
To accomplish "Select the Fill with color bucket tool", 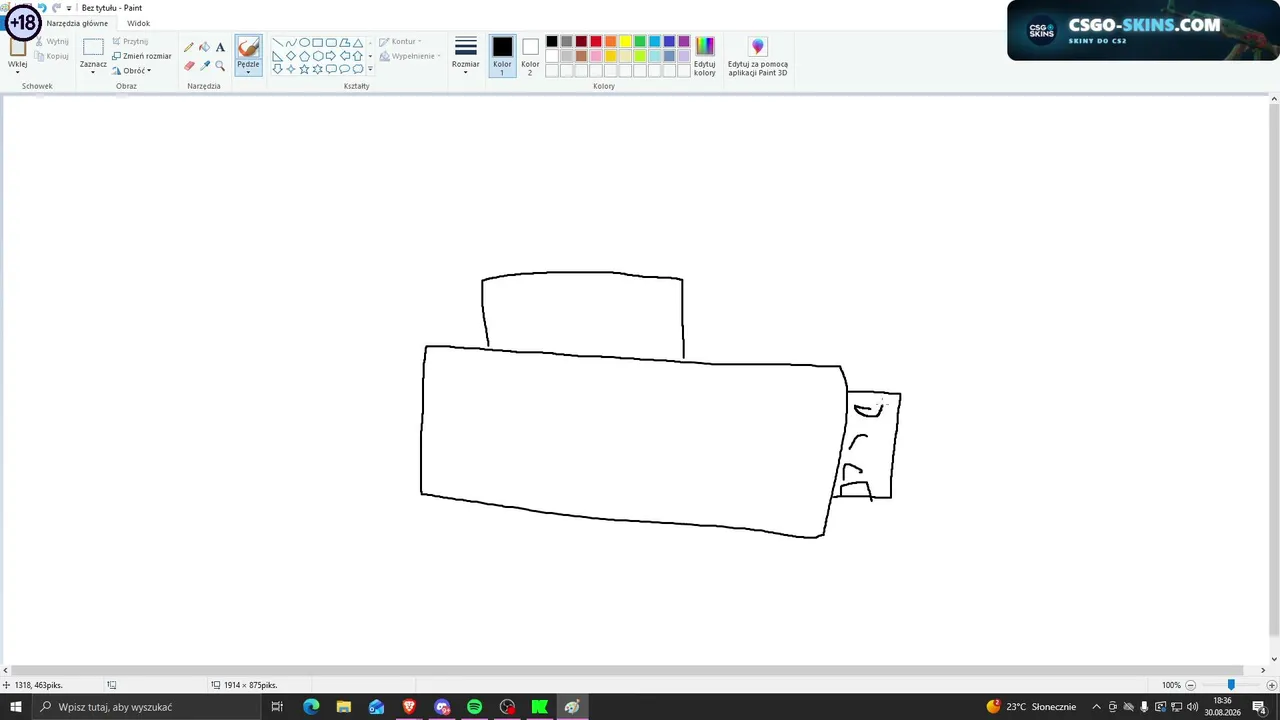I will tap(204, 47).
